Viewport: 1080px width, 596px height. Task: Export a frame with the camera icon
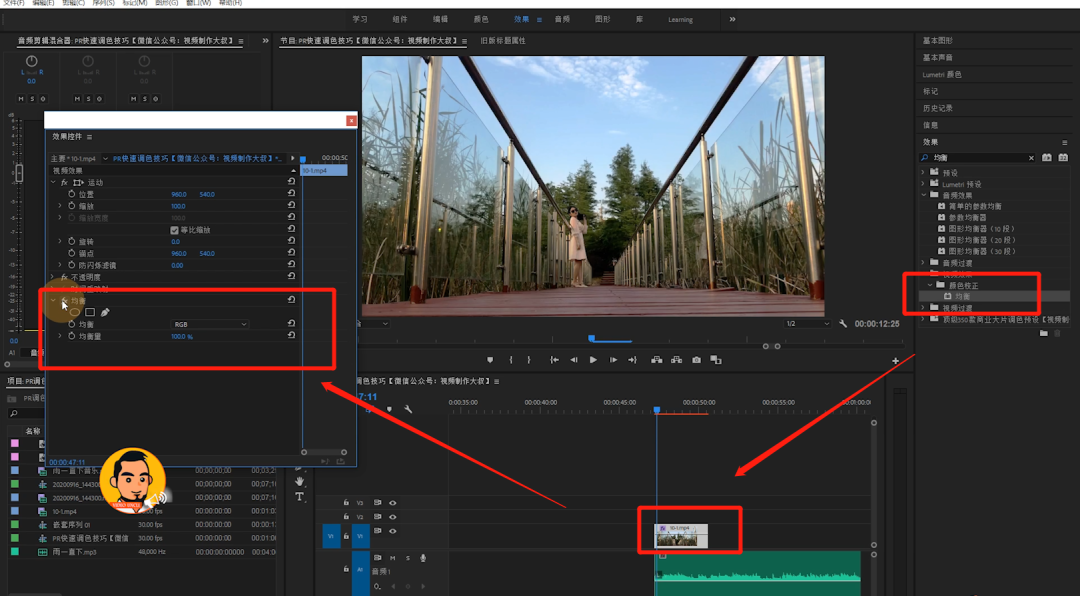[x=696, y=360]
